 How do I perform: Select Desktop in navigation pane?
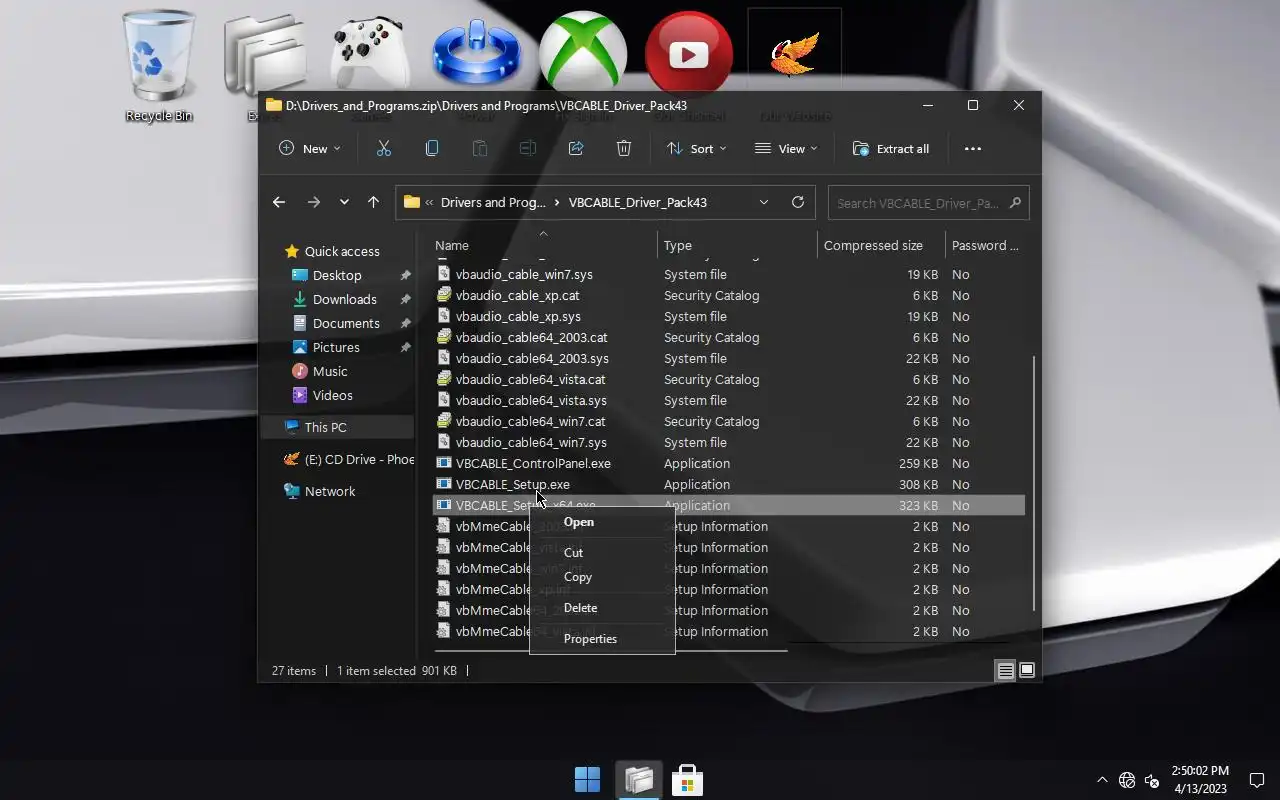[x=337, y=275]
